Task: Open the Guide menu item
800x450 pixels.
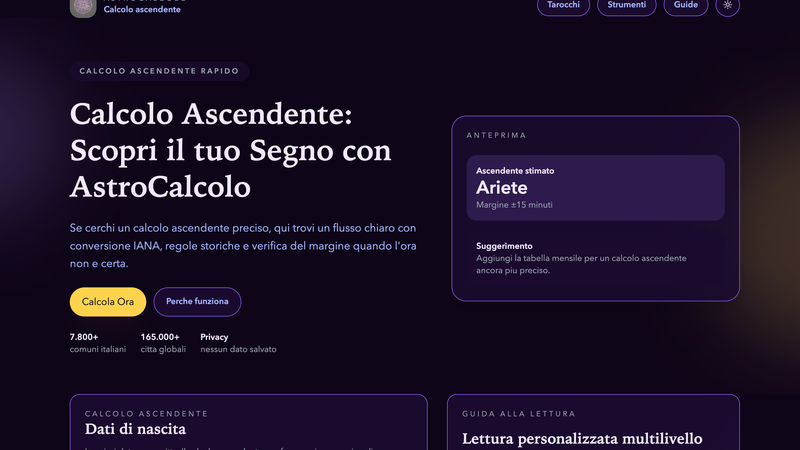Action: click(x=686, y=6)
